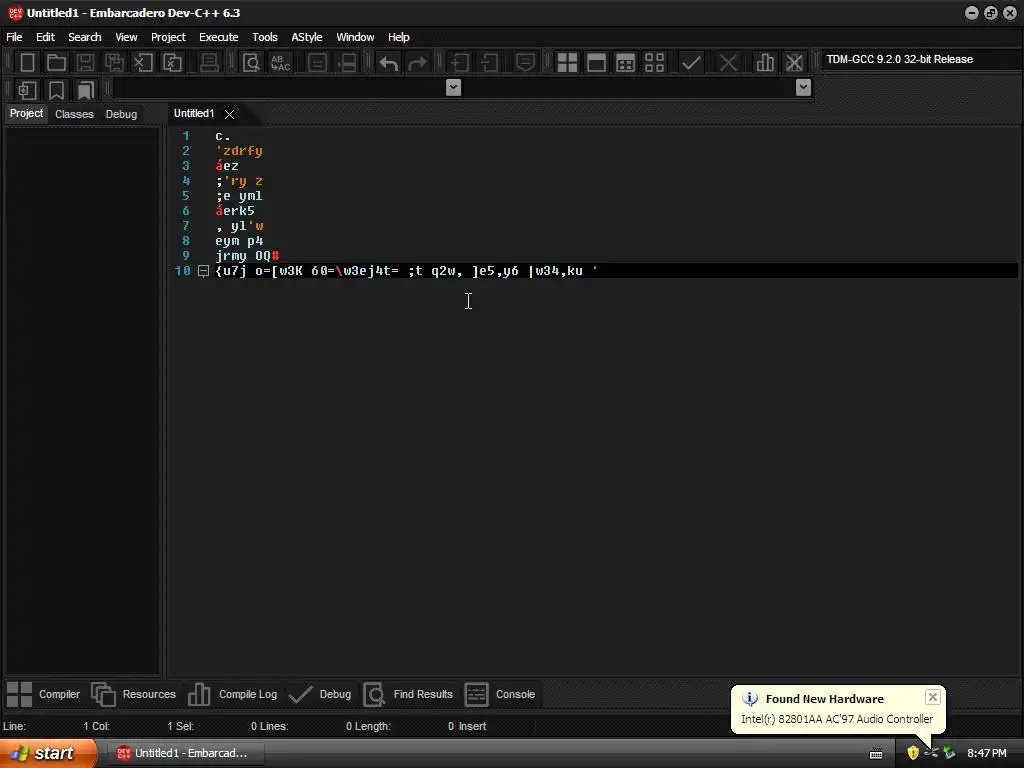This screenshot has height=768, width=1024.
Task: Compile and run the program
Action: [625, 63]
